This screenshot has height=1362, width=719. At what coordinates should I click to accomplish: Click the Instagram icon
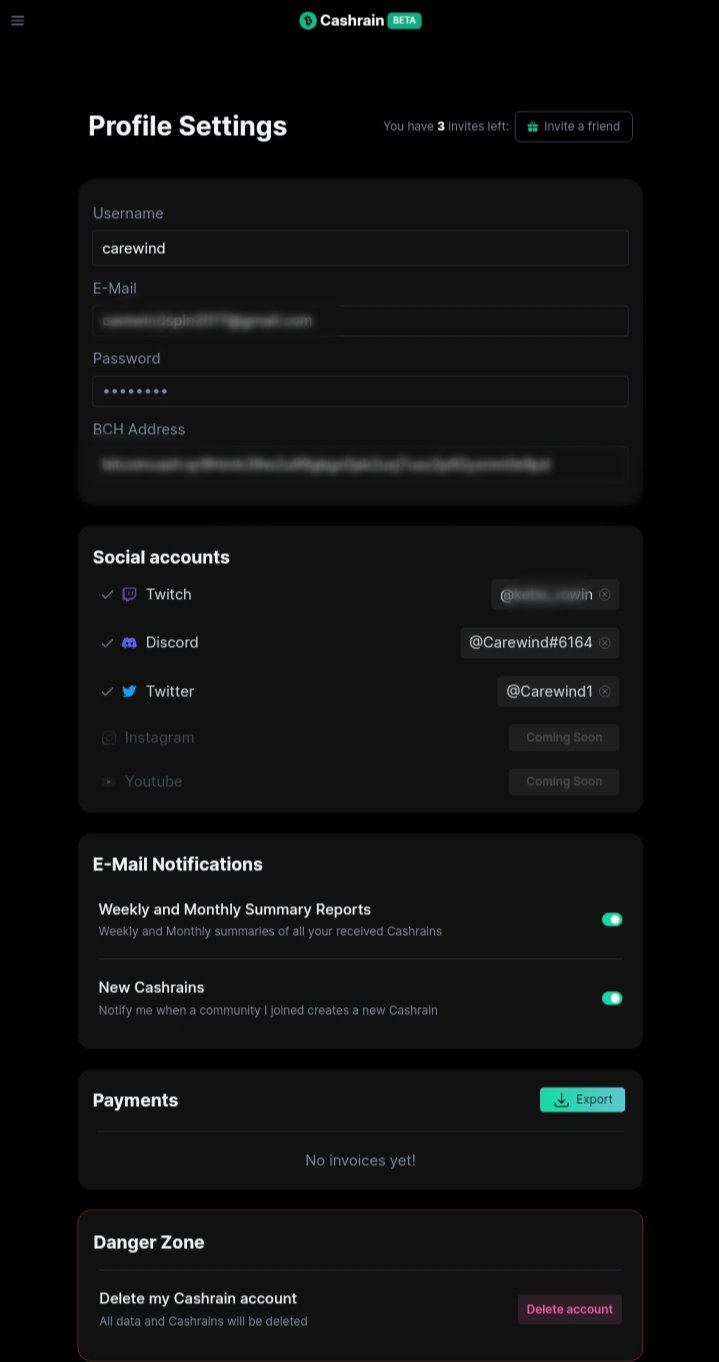pyautogui.click(x=109, y=738)
